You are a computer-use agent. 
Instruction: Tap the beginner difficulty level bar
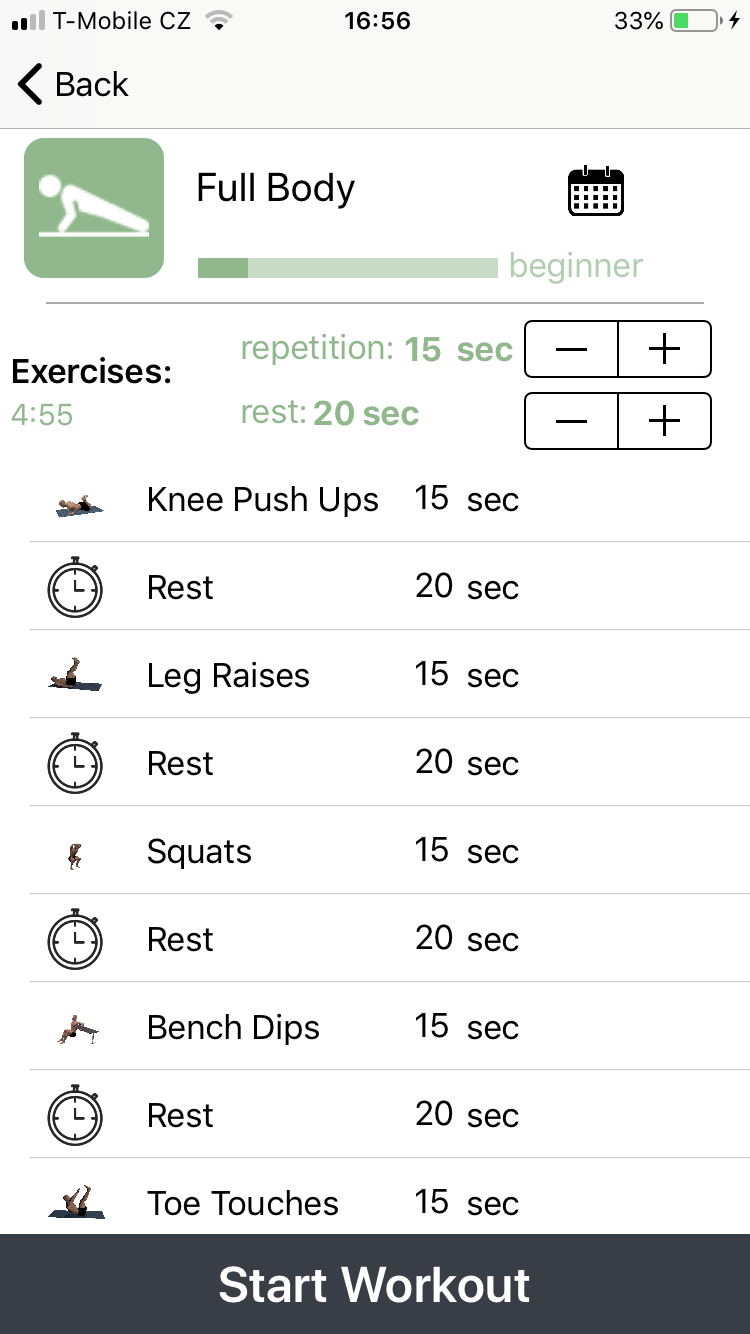pos(347,268)
